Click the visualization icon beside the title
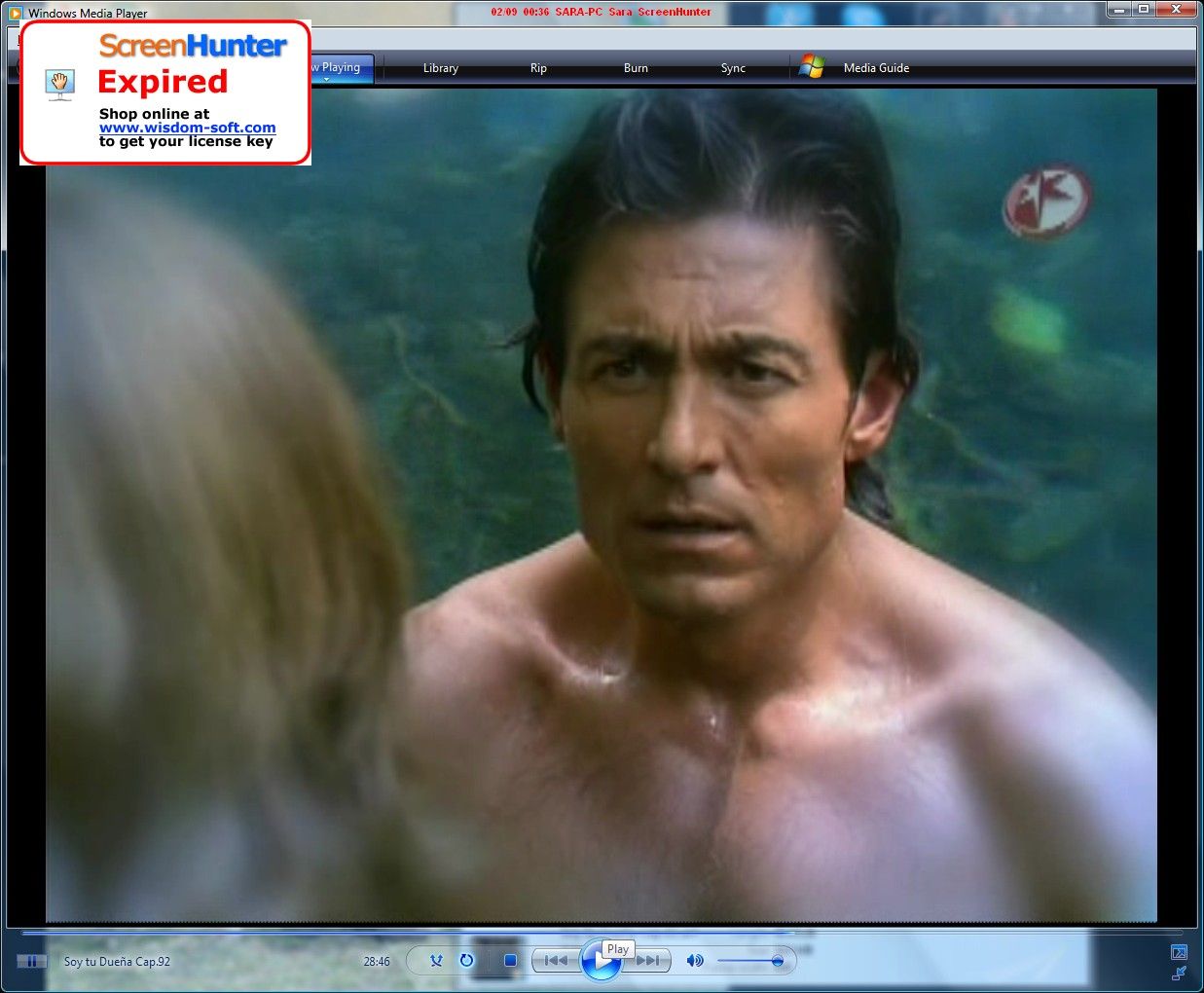This screenshot has height=993, width=1204. [32, 961]
